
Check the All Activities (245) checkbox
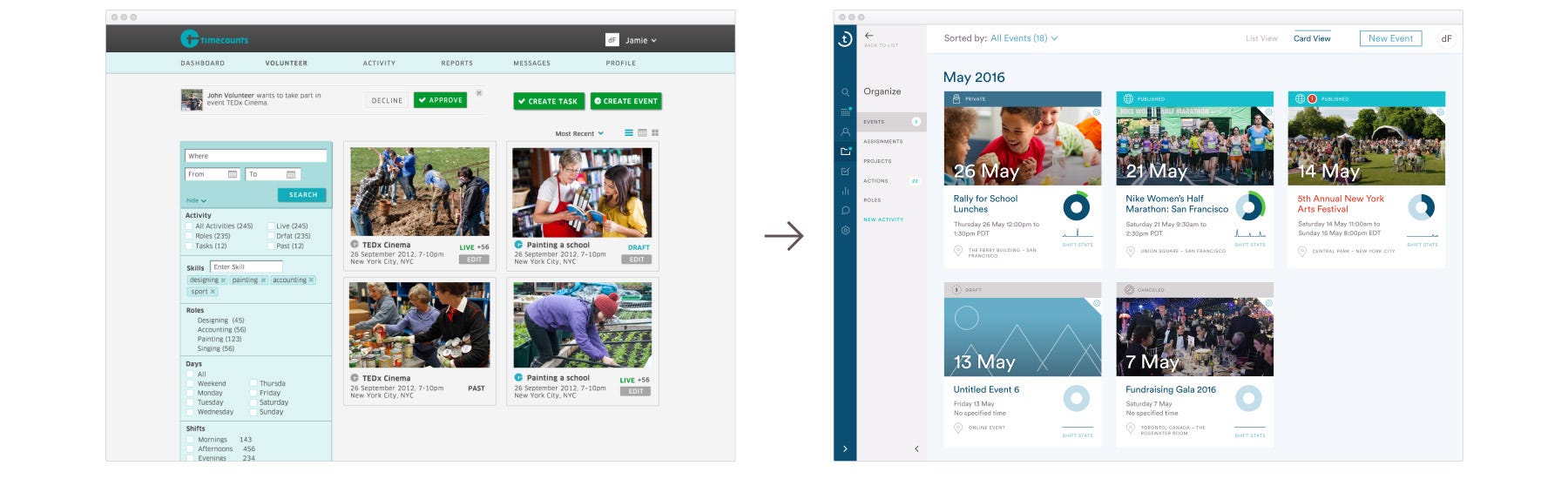tap(189, 226)
